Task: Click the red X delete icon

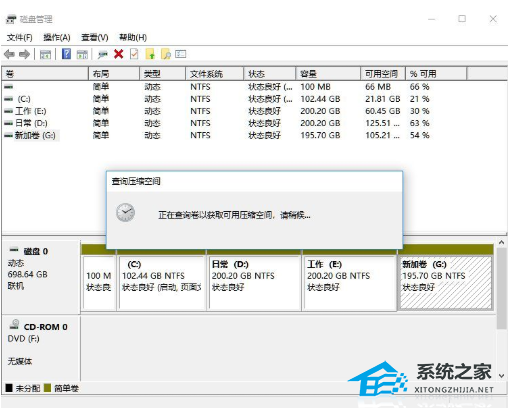Action: [118, 54]
